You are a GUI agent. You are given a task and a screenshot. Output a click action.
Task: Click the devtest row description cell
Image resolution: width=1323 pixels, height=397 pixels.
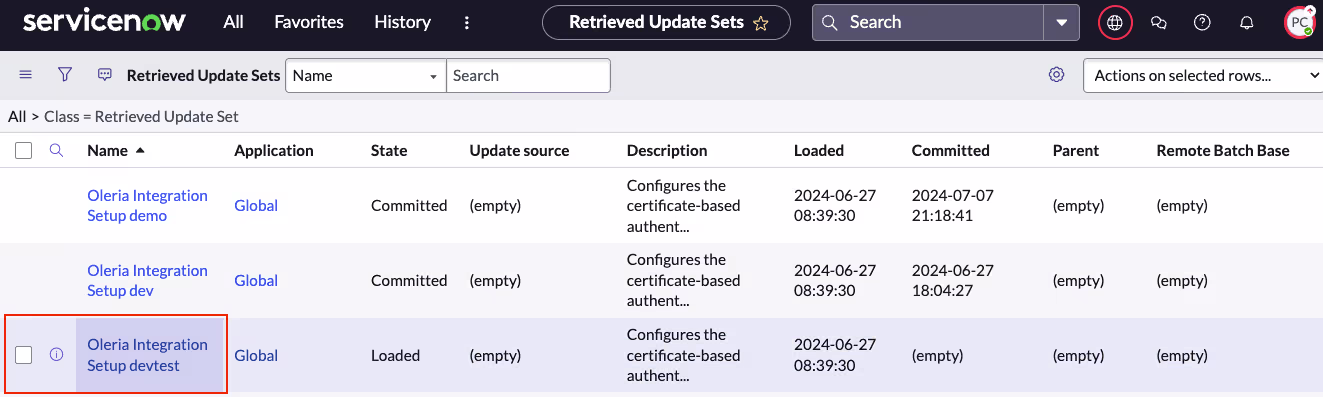[x=684, y=356]
